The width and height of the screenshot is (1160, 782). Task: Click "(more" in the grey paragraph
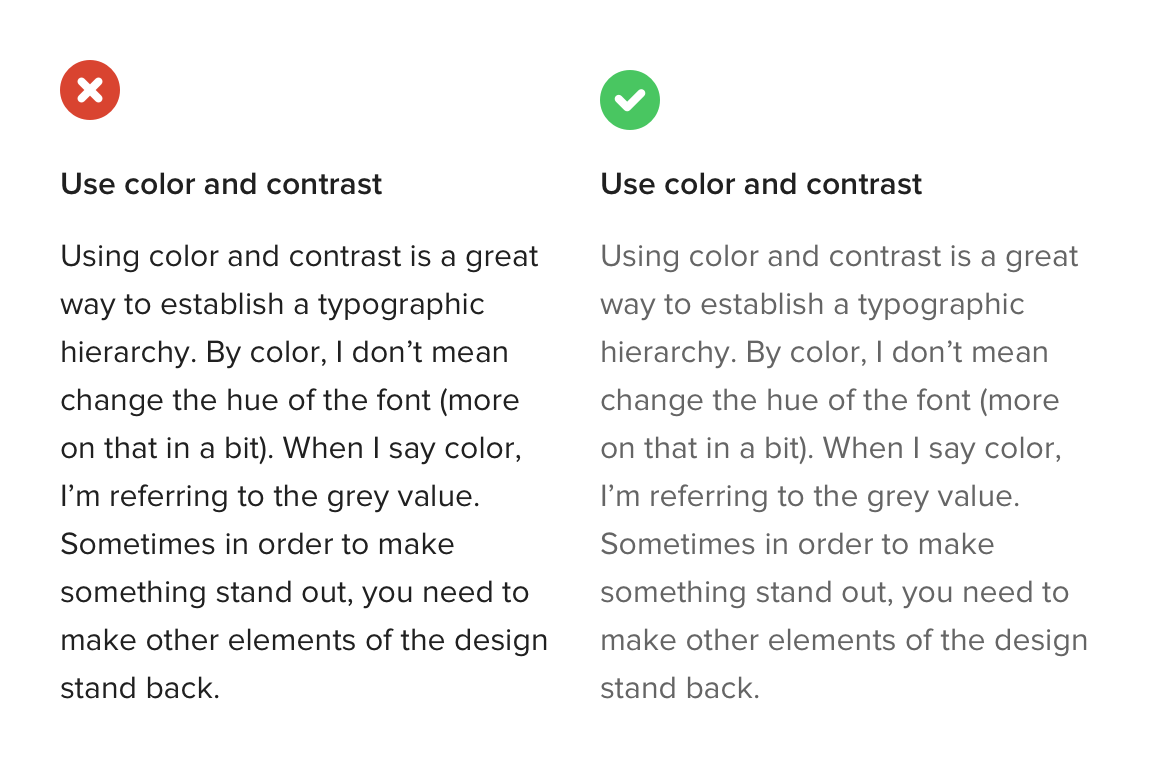tap(1019, 401)
